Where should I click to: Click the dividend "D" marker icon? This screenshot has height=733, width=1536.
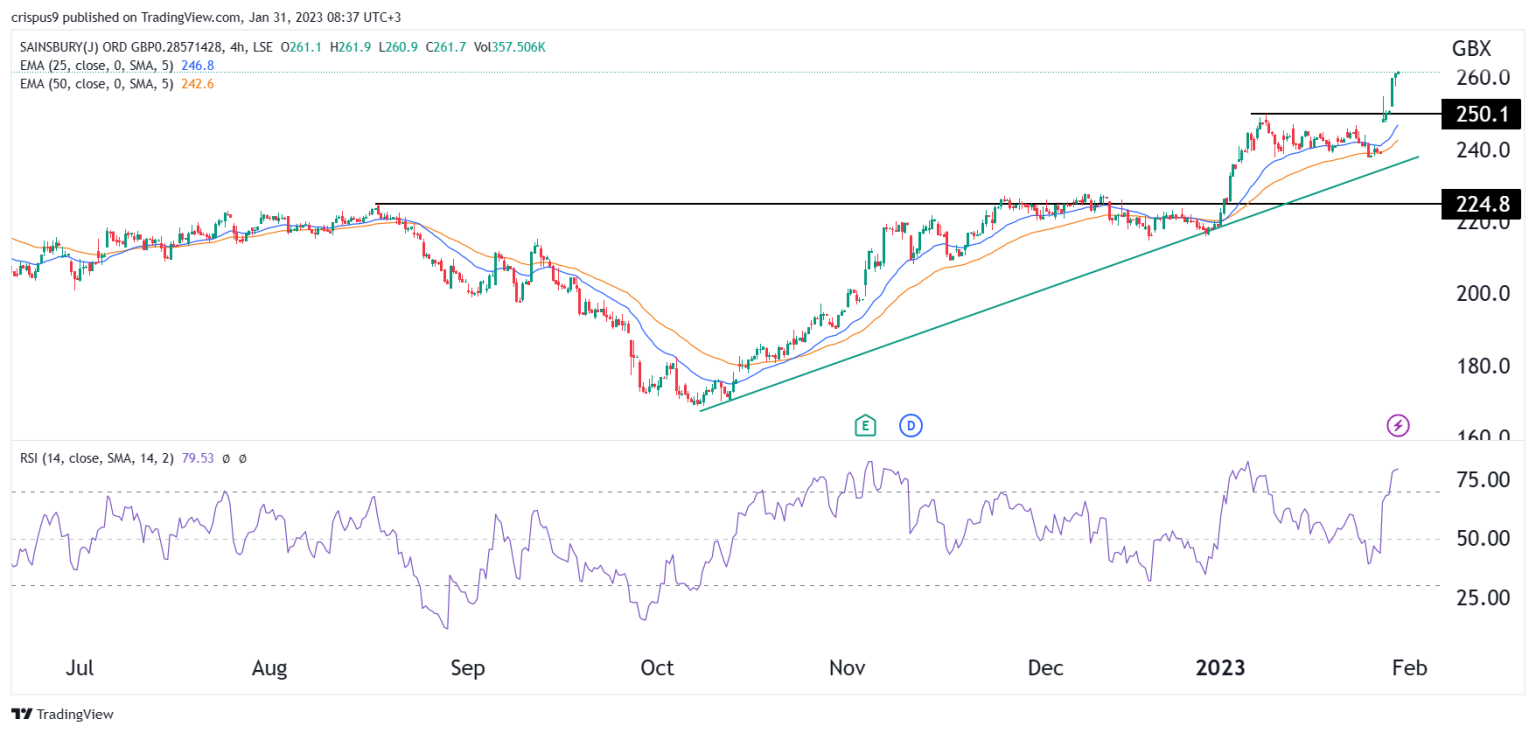pos(910,425)
